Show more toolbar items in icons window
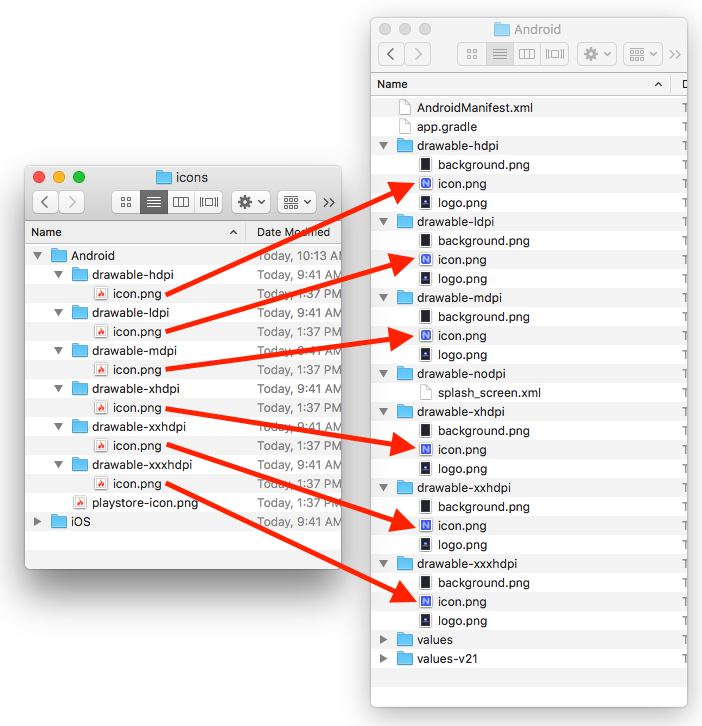Screen dimensions: 702x726 [329, 202]
